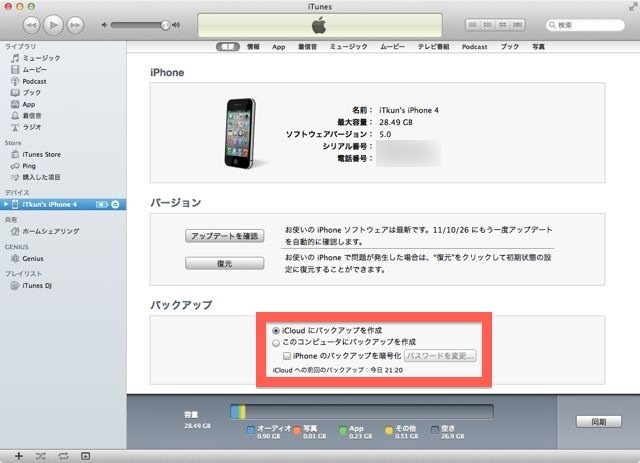Switch to album list view button
640x463 pixels.
487,25
